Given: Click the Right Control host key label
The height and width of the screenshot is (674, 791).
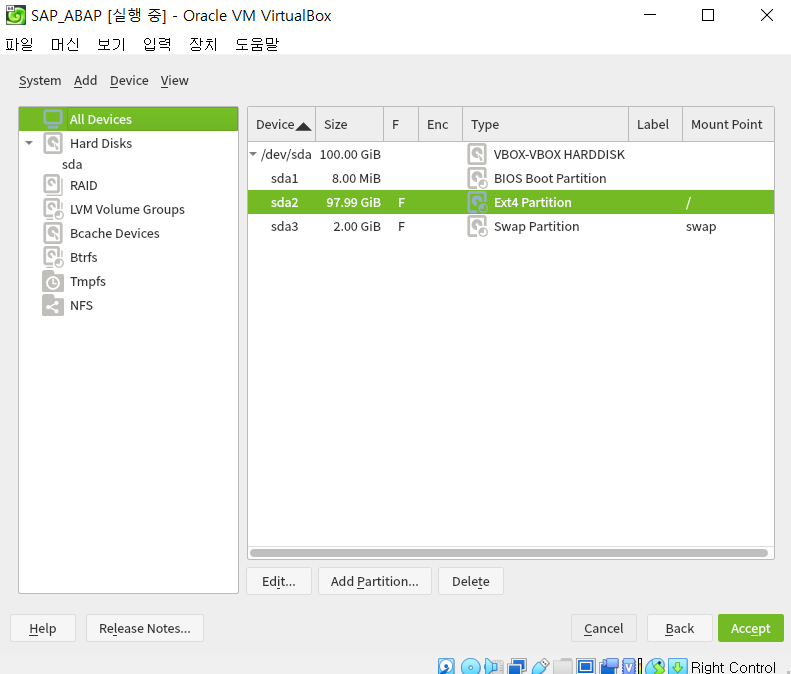Looking at the screenshot, I should 733,667.
